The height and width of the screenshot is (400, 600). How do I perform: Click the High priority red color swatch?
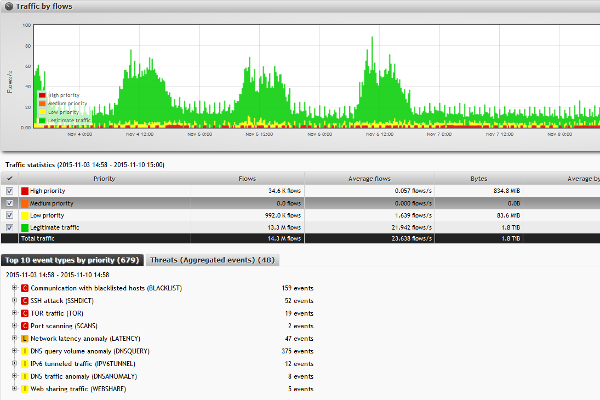pyautogui.click(x=25, y=191)
